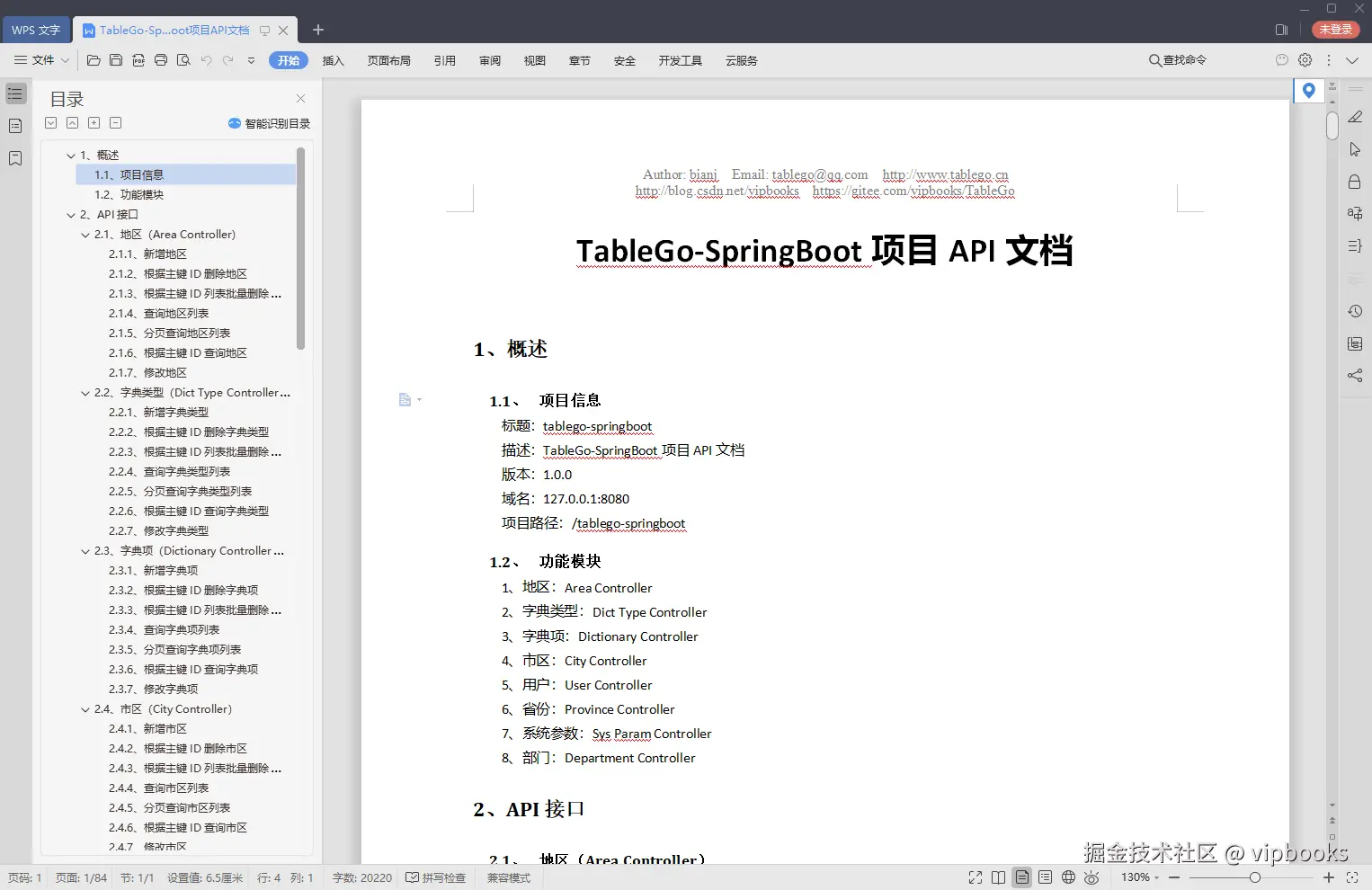Open the http://www.tablego.cn link
1372x890 pixels.
pos(946,174)
